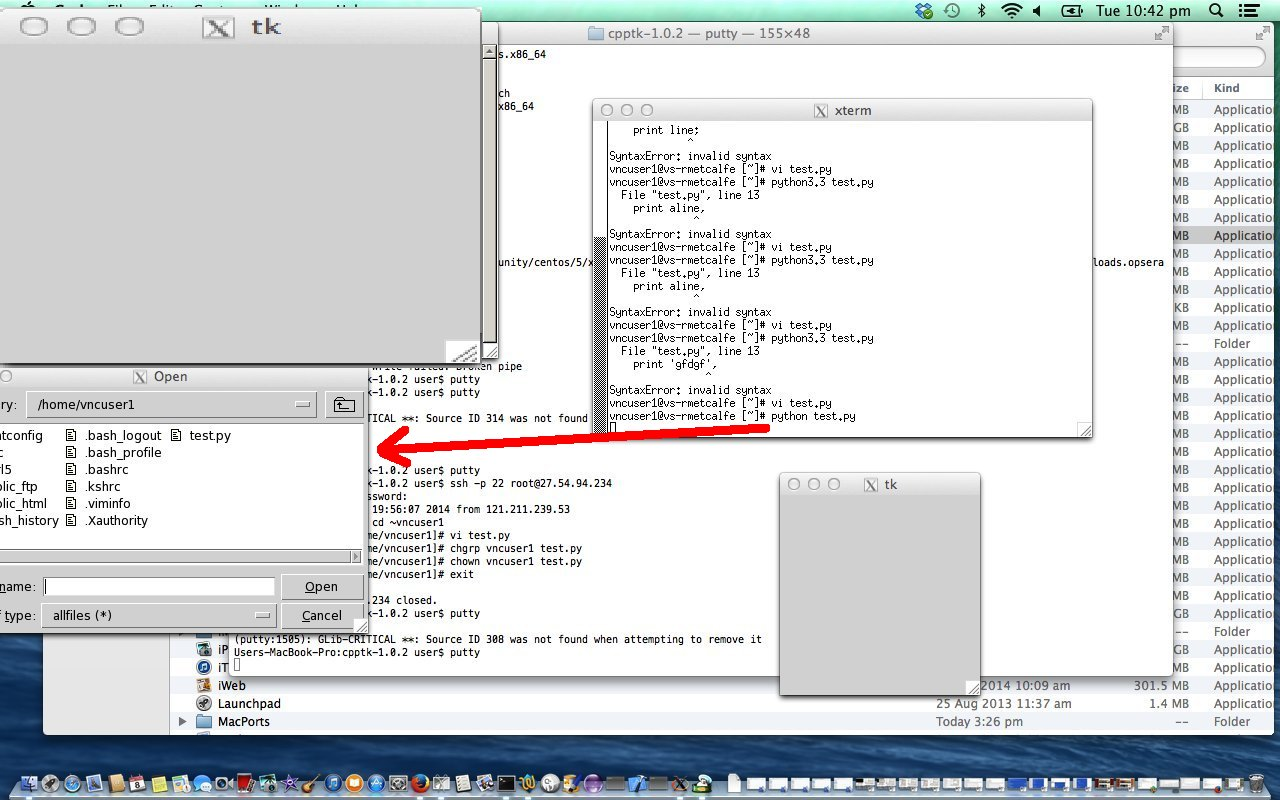Viewport: 1280px width, 800px height.
Task: Click the folder icon in putty window title
Action: [596, 33]
